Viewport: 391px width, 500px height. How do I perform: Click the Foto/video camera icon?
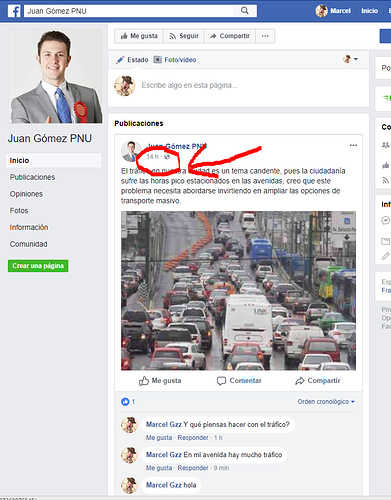pos(157,60)
